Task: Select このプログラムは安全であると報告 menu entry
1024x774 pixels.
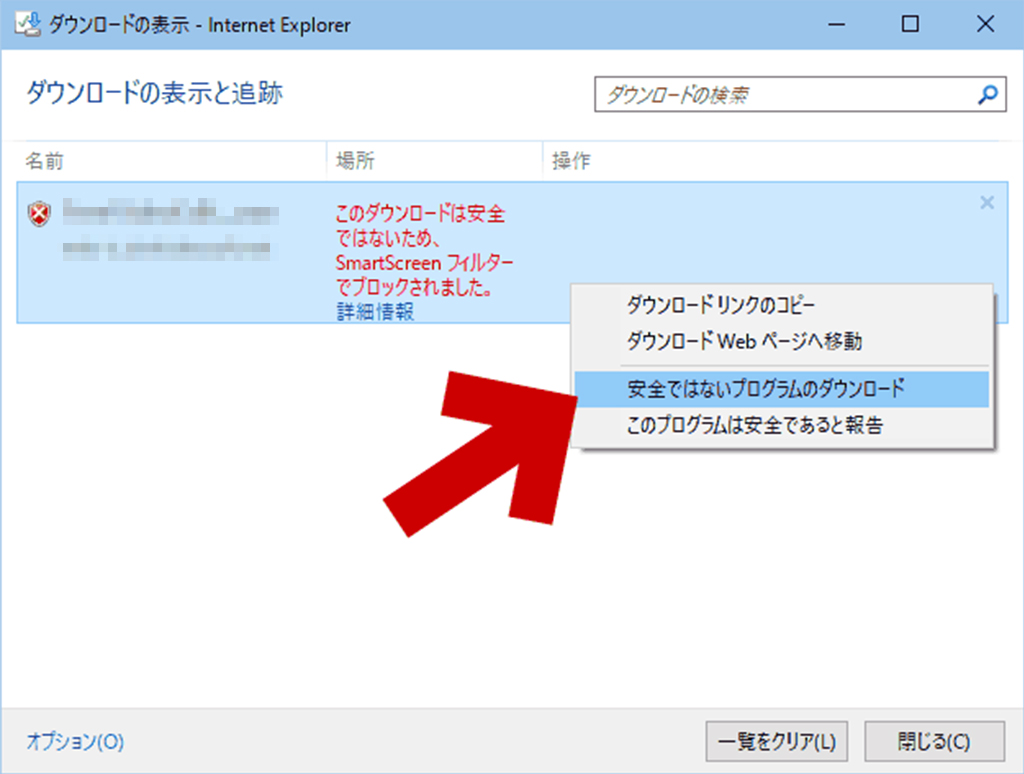Action: tap(782, 425)
